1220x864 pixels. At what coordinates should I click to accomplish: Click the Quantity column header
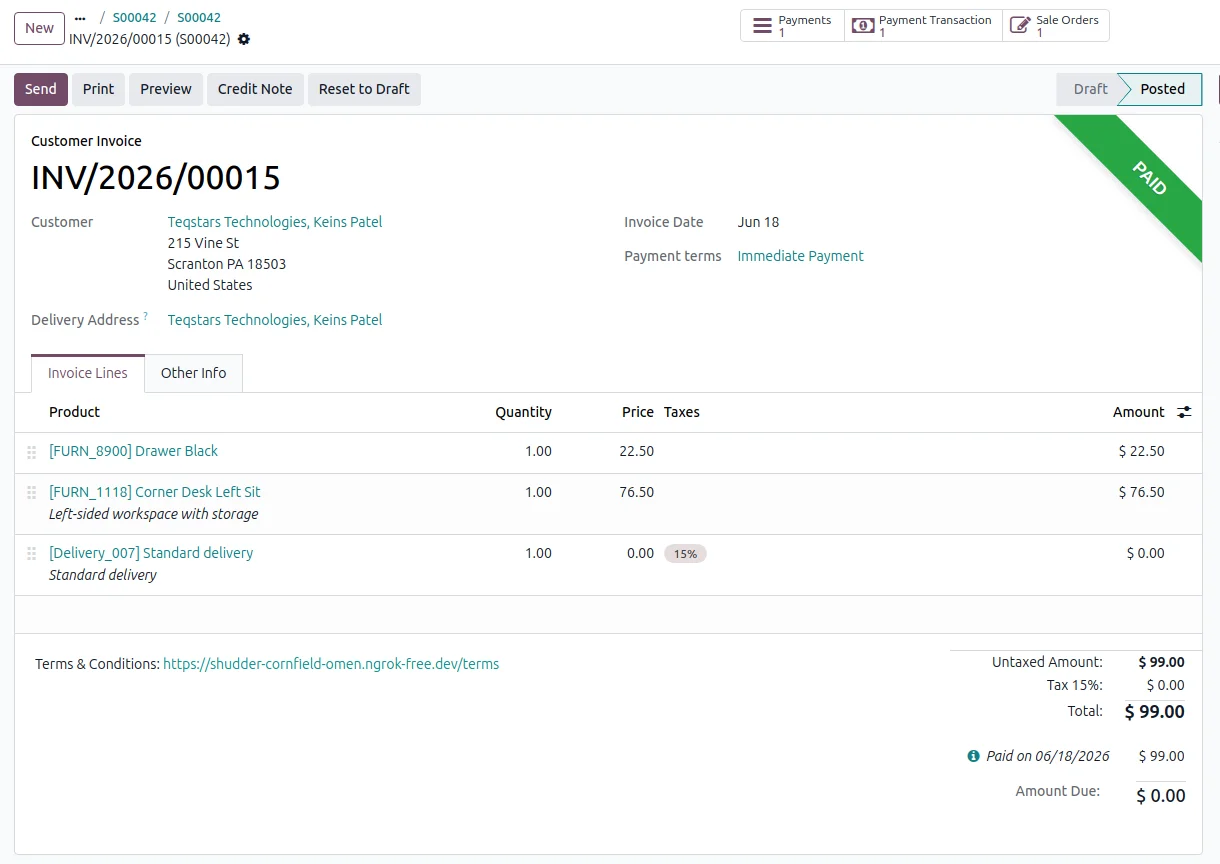coord(523,412)
